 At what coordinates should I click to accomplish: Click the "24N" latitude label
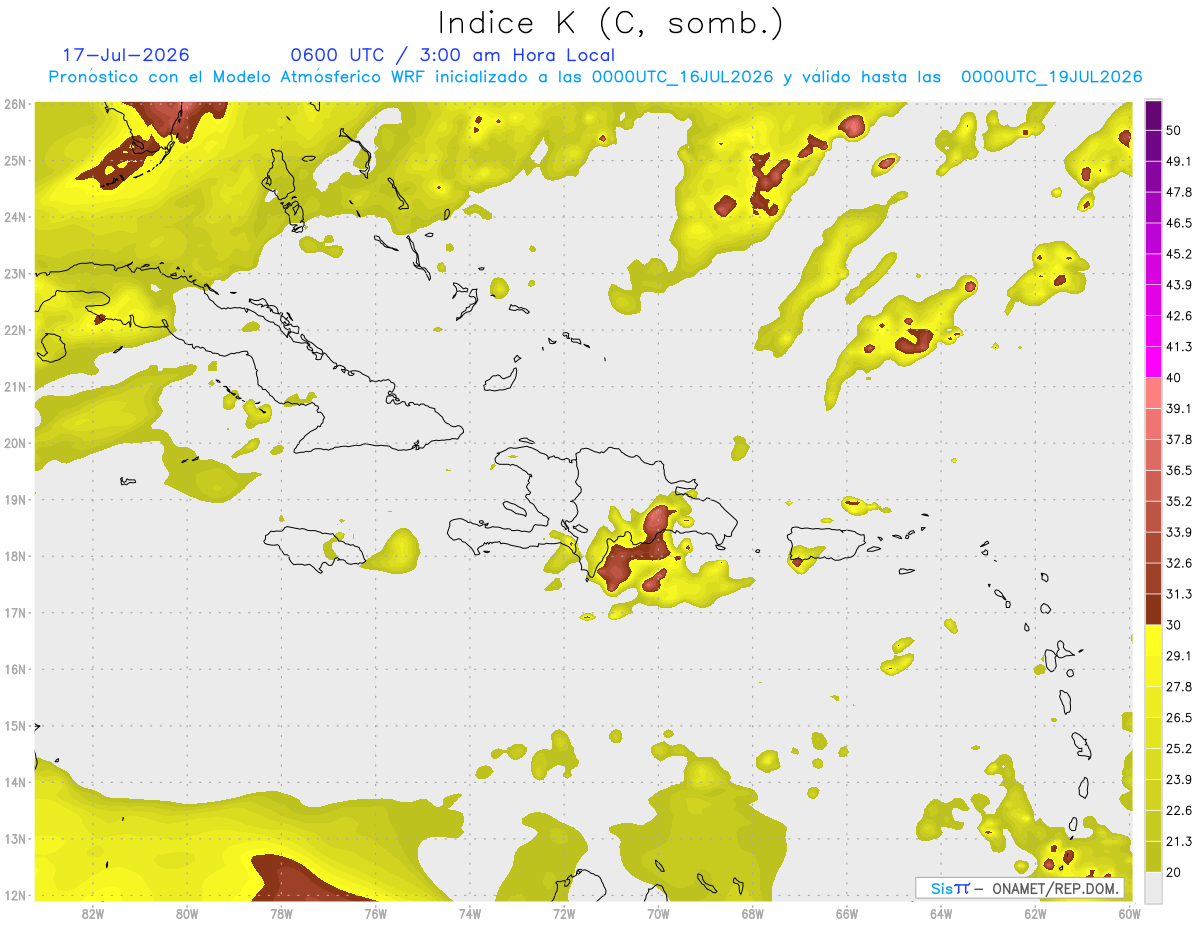[x=15, y=217]
